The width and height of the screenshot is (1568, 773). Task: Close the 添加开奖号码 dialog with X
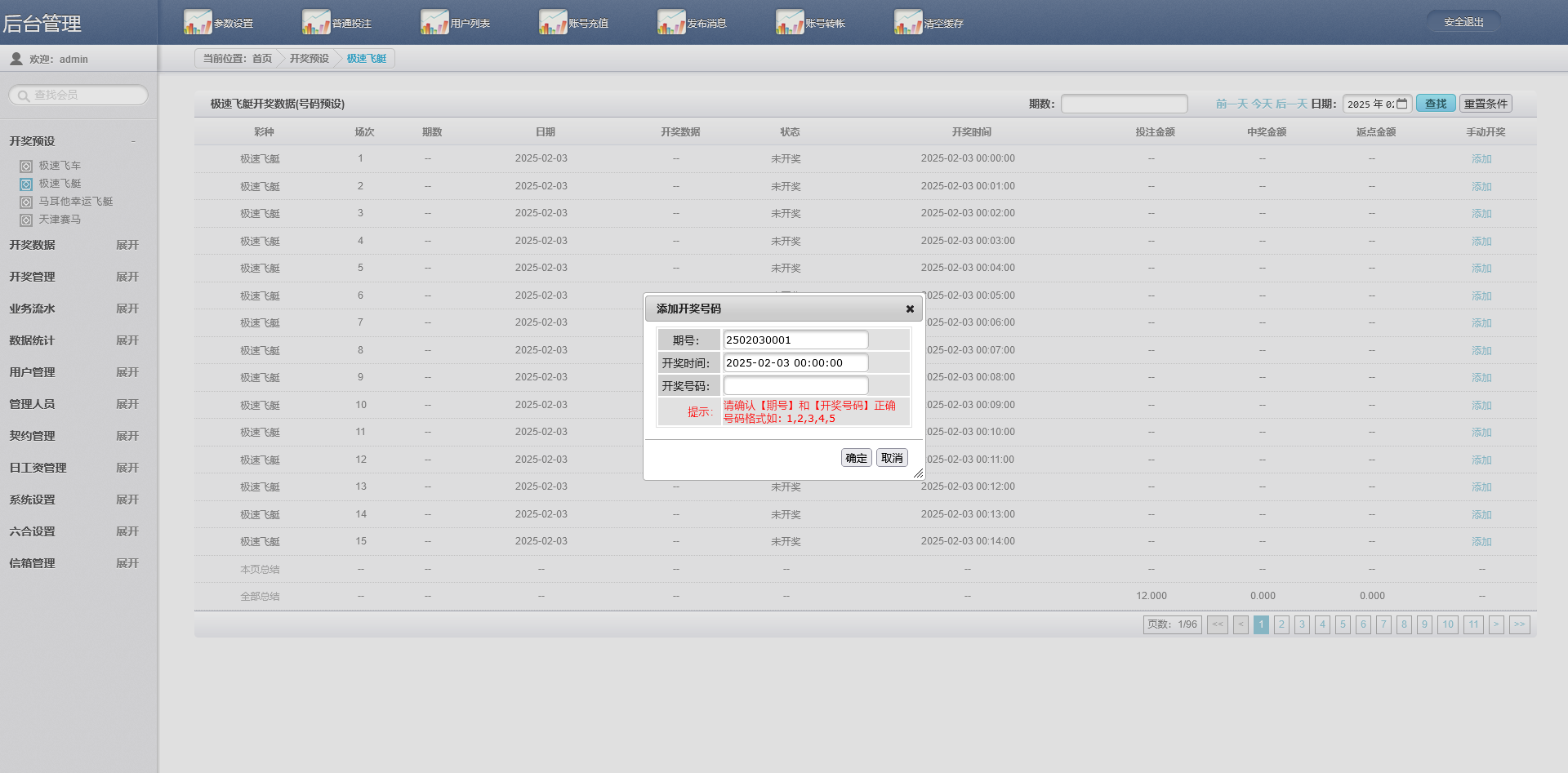click(910, 309)
